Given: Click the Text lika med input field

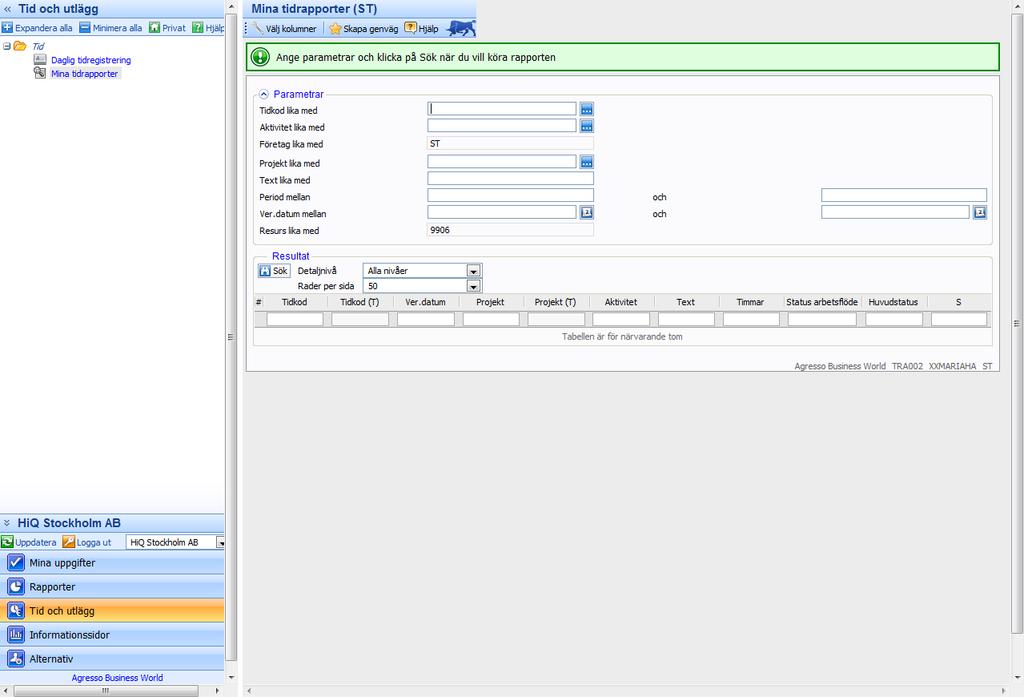Looking at the screenshot, I should 511,178.
